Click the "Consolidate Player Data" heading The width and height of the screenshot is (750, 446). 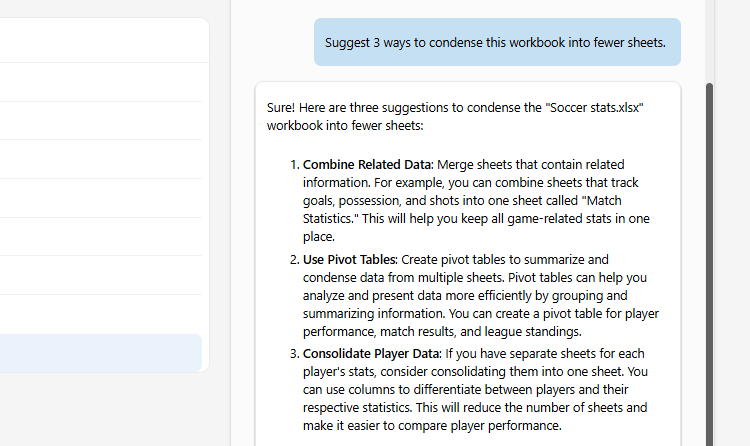coord(370,354)
